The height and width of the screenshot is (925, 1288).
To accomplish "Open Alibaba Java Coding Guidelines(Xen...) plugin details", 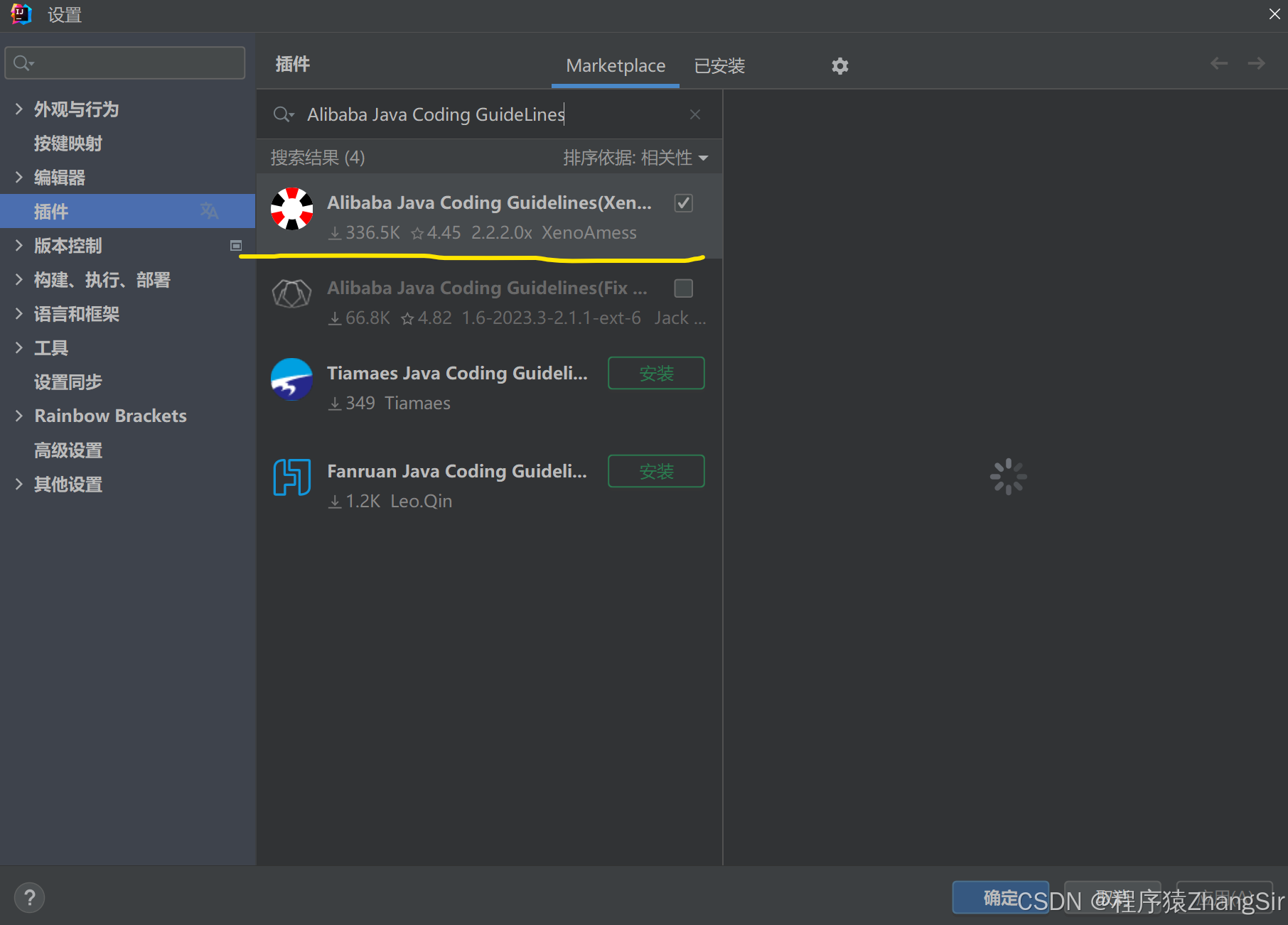I will (489, 202).
